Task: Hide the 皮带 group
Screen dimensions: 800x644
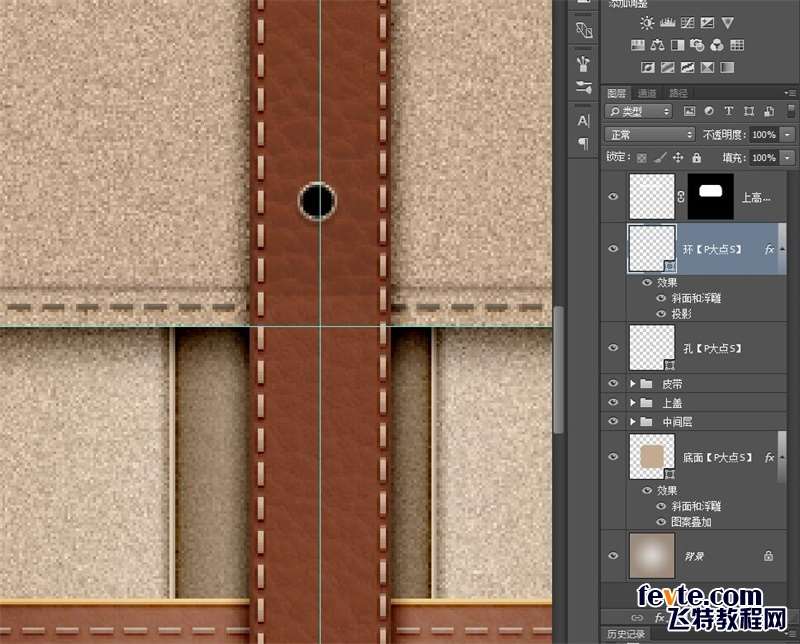Action: coord(613,383)
